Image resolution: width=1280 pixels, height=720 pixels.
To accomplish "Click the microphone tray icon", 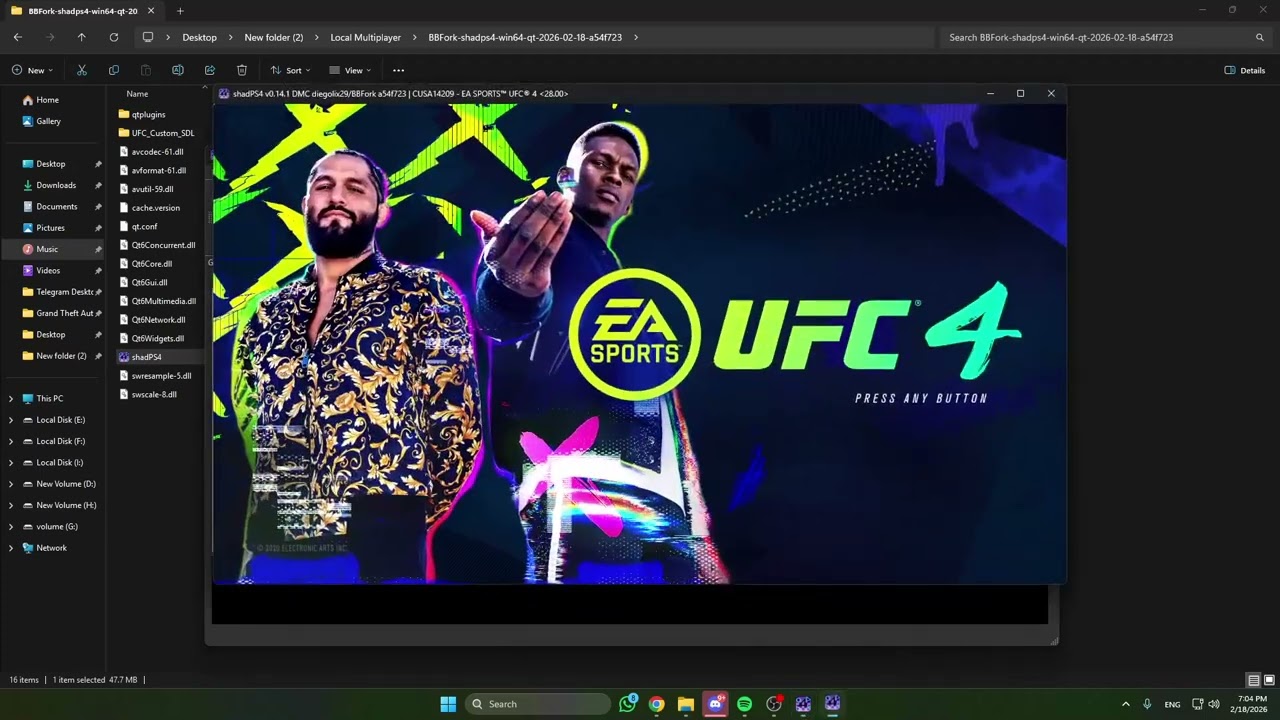I will [1147, 704].
